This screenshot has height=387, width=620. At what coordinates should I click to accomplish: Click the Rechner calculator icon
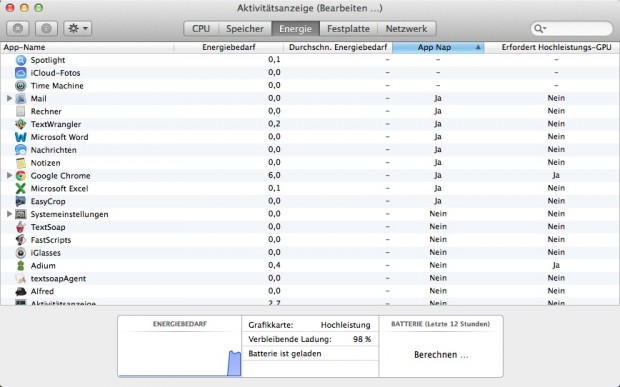[21, 111]
